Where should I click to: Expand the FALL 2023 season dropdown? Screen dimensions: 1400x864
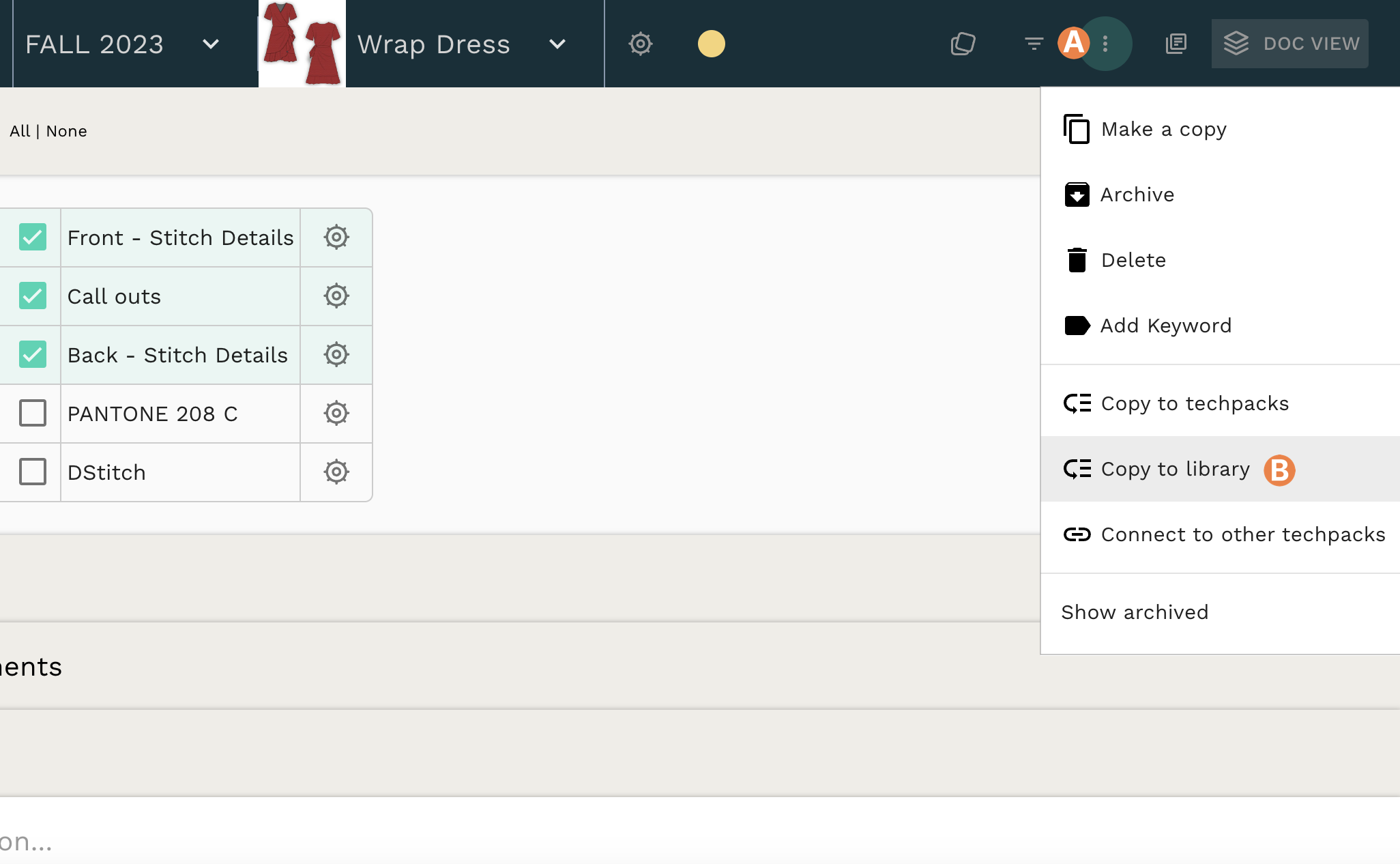pyautogui.click(x=211, y=44)
